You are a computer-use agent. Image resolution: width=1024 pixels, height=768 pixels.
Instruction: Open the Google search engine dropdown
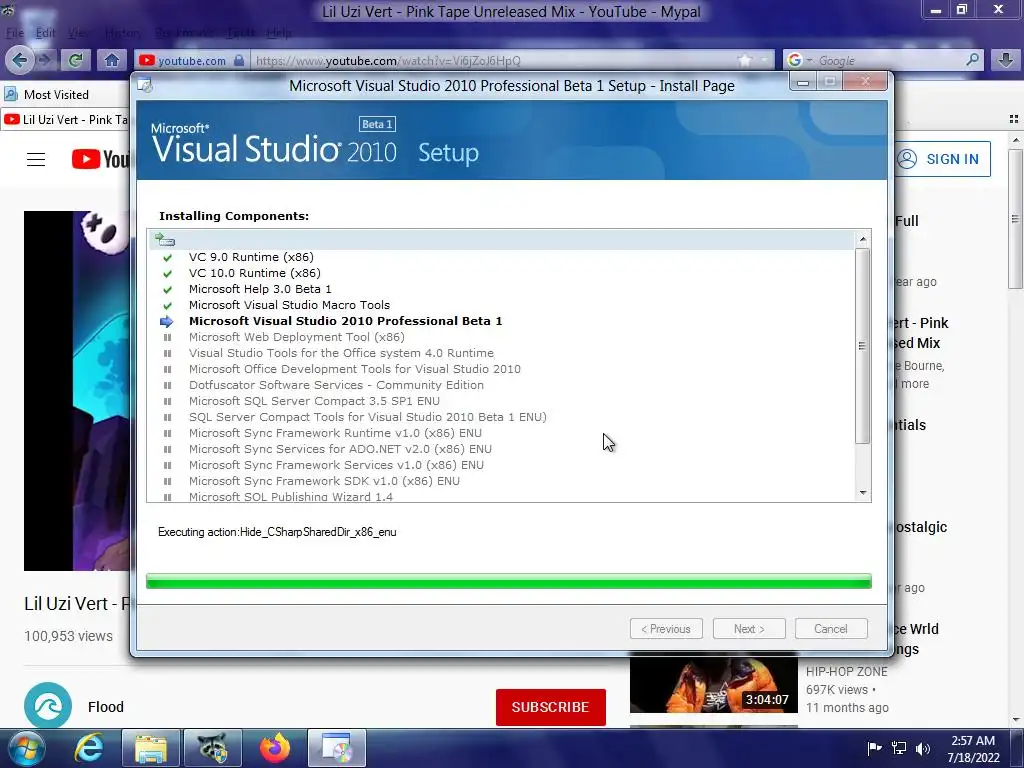coord(810,60)
